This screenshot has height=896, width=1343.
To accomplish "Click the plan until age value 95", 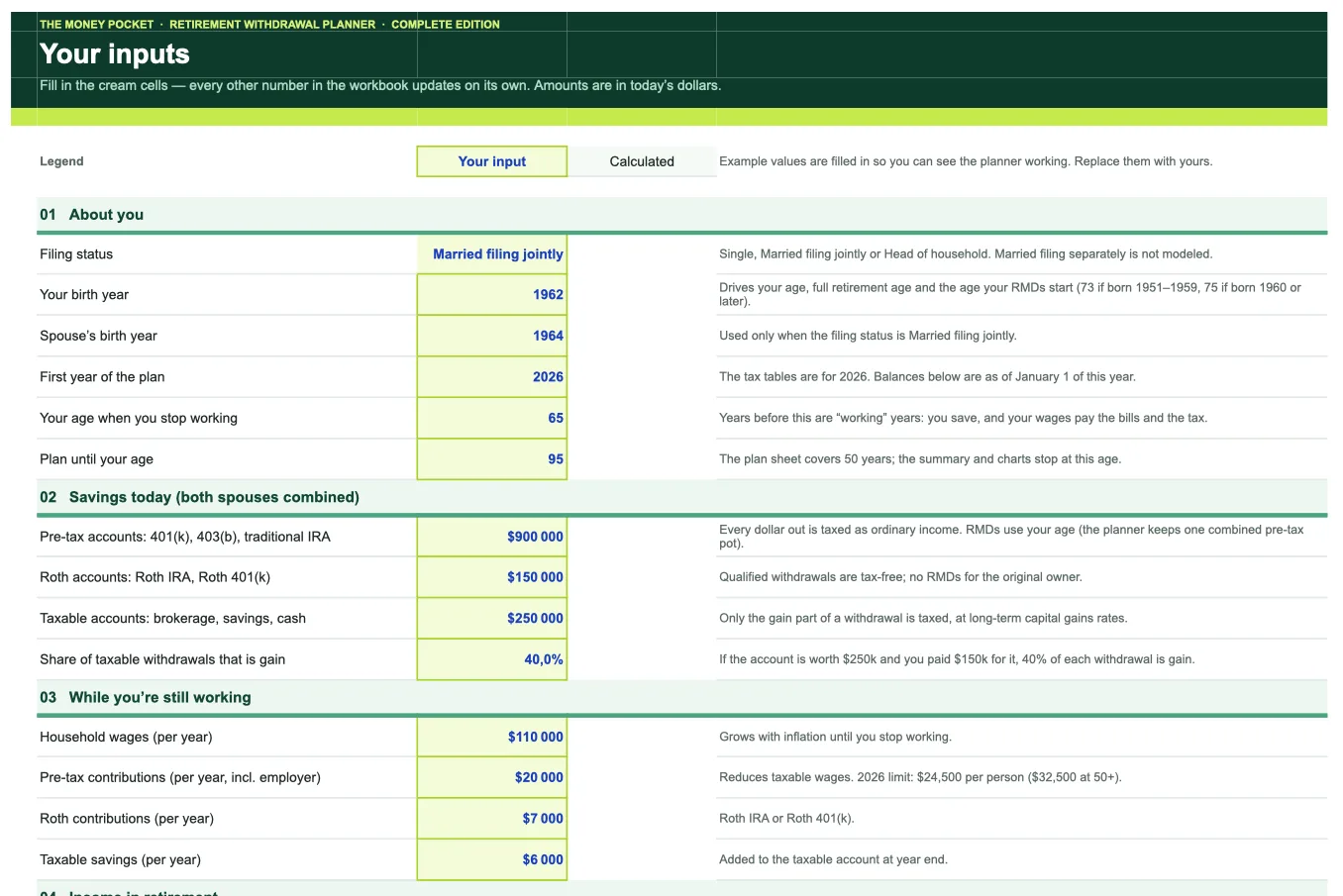I will click(x=492, y=459).
